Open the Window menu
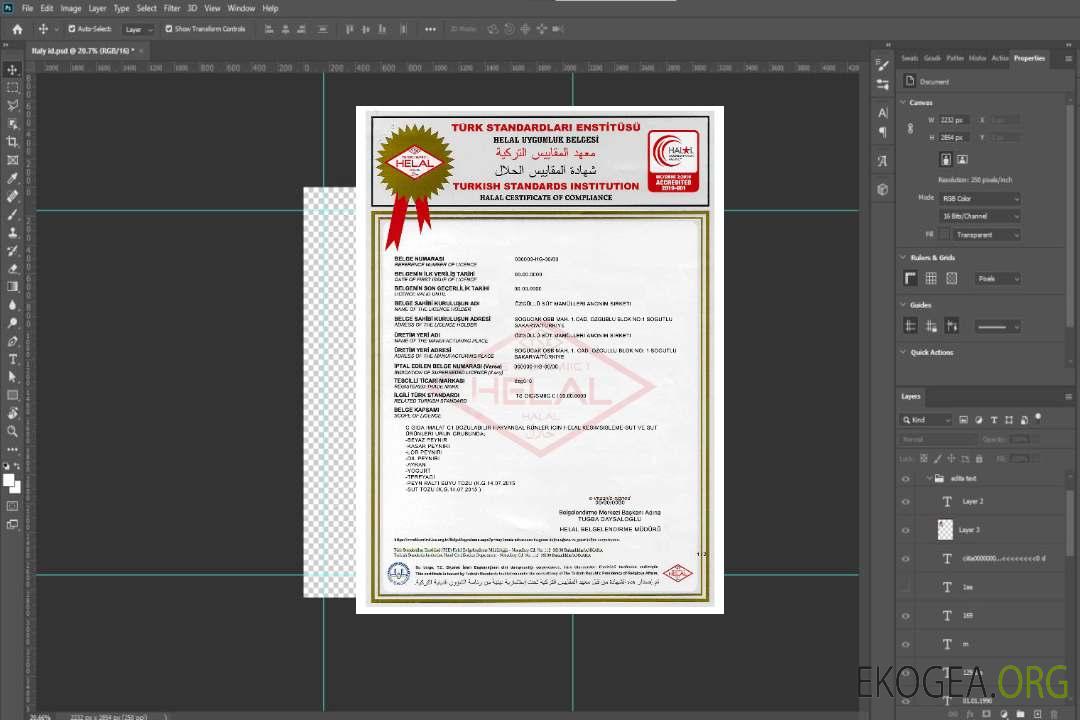The image size is (1080, 720). pos(241,8)
